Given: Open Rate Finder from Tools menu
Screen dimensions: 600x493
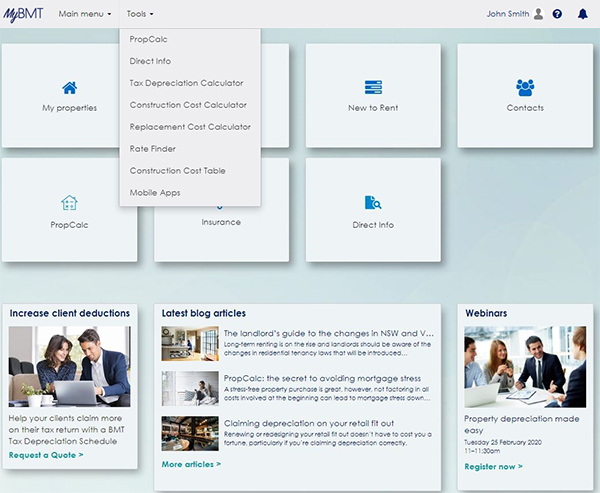Looking at the screenshot, I should pyautogui.click(x=153, y=149).
